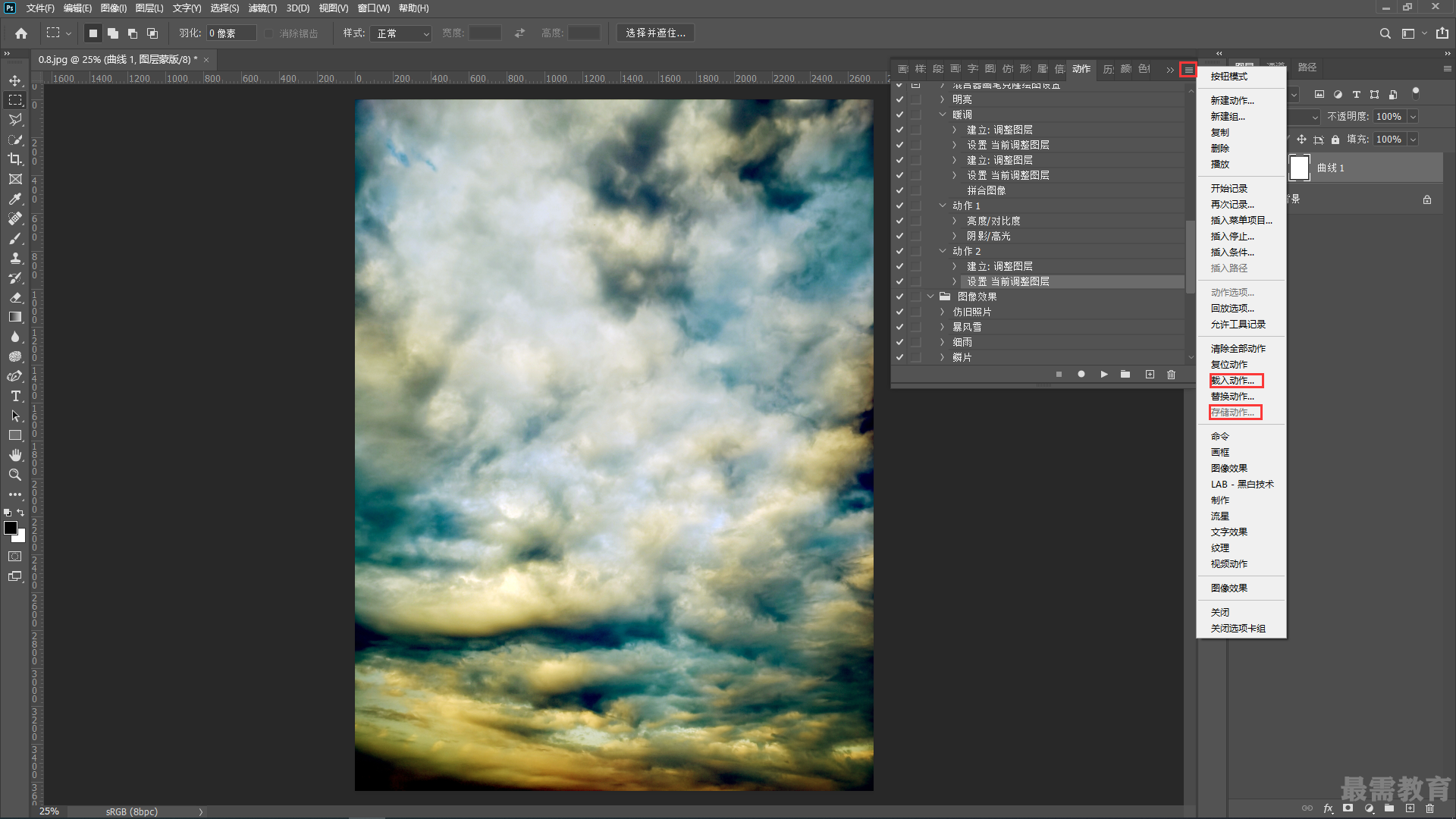Image resolution: width=1456 pixels, height=819 pixels.
Task: Choose 复位动作 in the menu
Action: (x=1228, y=365)
